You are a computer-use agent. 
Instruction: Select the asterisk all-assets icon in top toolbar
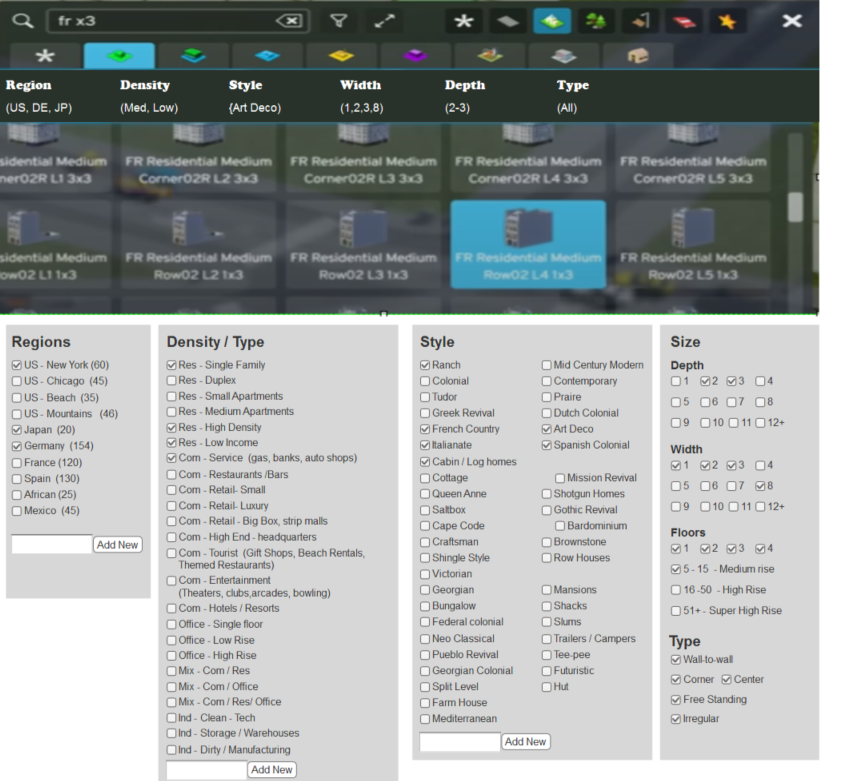click(x=463, y=21)
